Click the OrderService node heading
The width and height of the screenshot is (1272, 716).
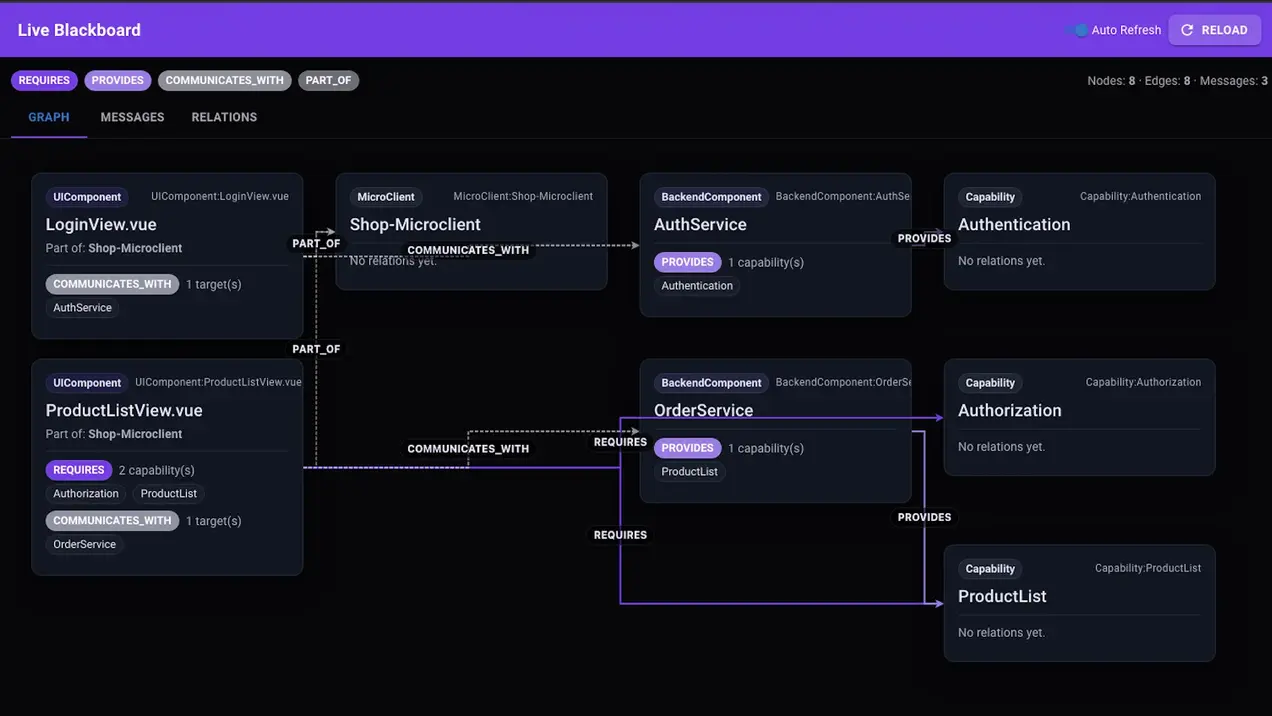(703, 410)
